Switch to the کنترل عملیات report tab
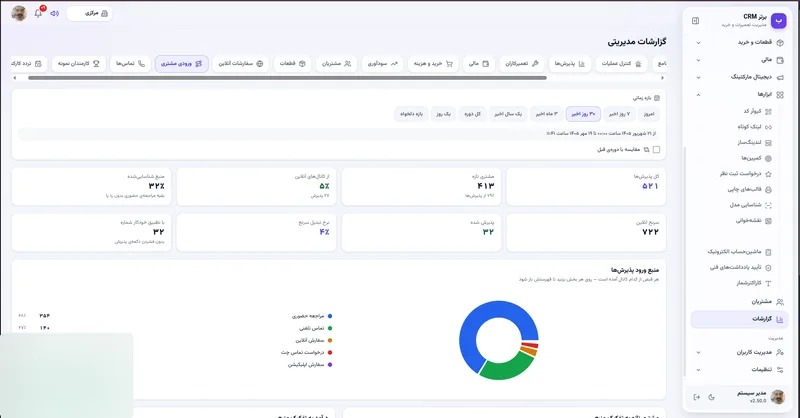Image resolution: width=800 pixels, height=418 pixels. [621, 64]
